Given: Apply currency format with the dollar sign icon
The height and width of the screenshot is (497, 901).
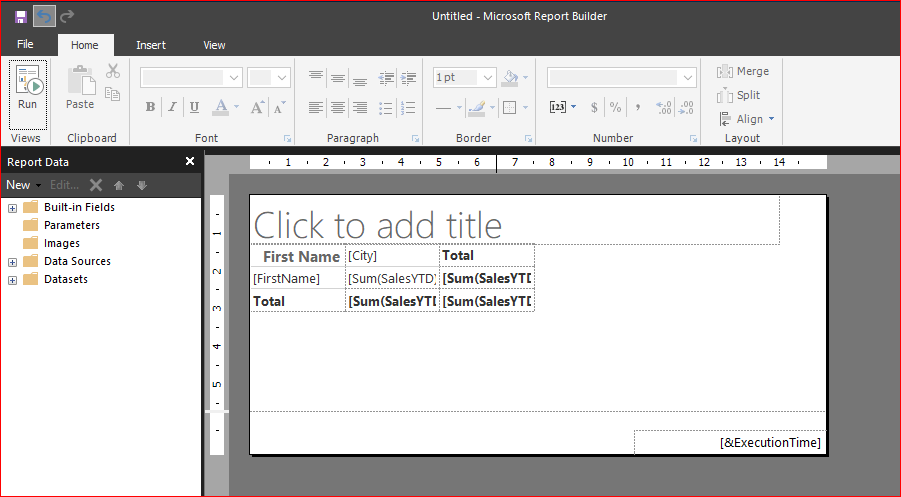Looking at the screenshot, I should 594,107.
